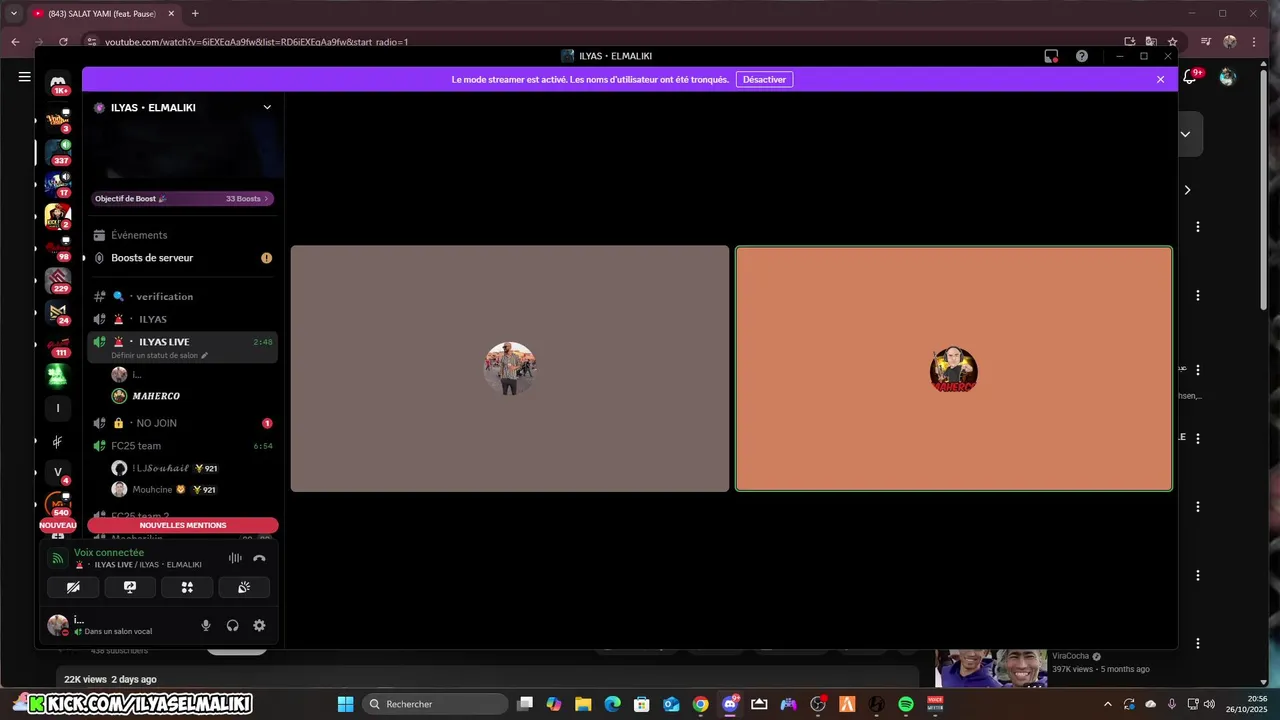Open browser tab search dropdown
1280x720 pixels.
point(13,13)
